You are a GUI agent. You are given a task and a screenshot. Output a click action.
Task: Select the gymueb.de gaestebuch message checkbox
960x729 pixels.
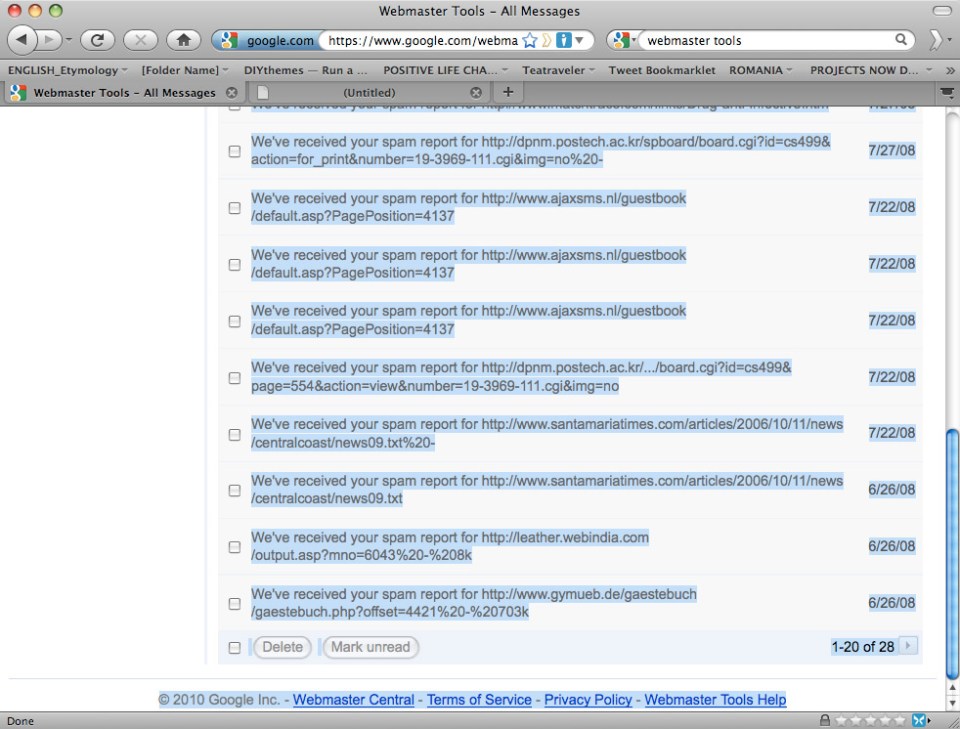click(x=234, y=604)
